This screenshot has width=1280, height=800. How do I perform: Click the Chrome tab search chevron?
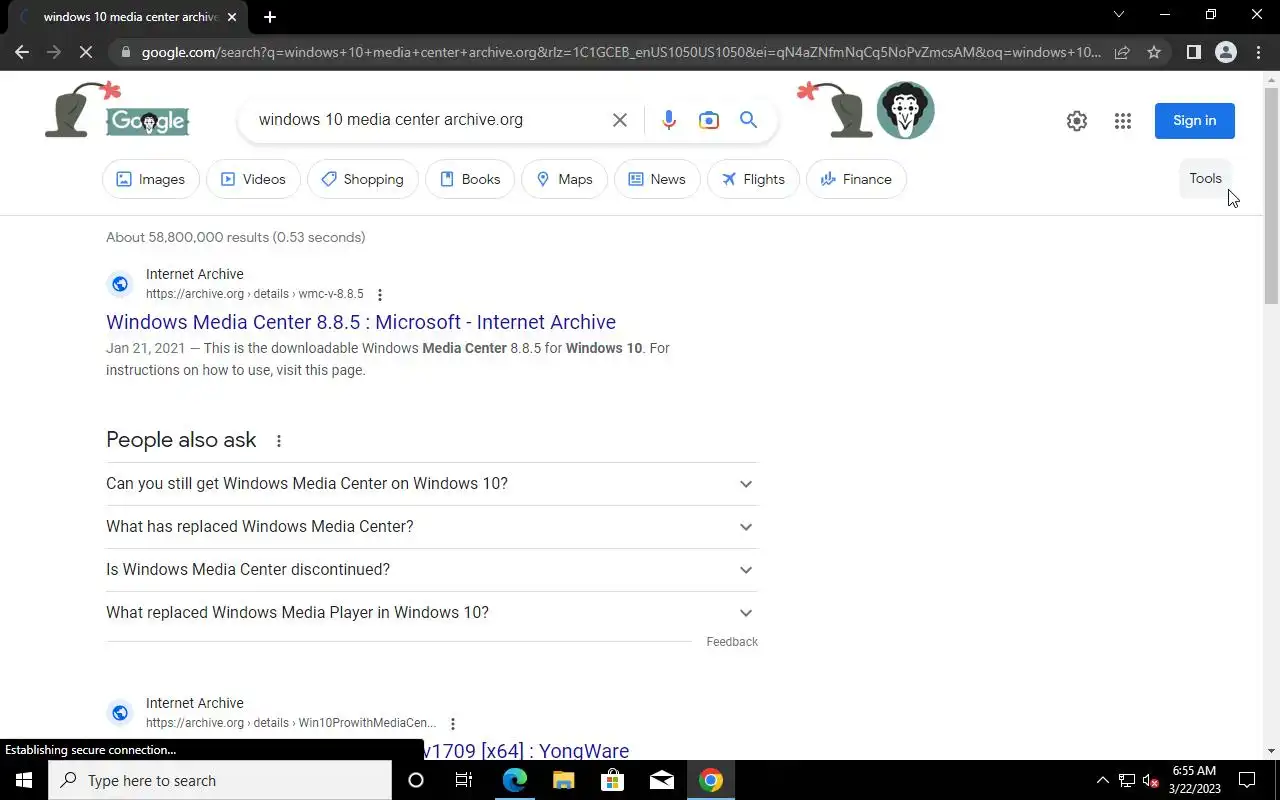point(1119,15)
